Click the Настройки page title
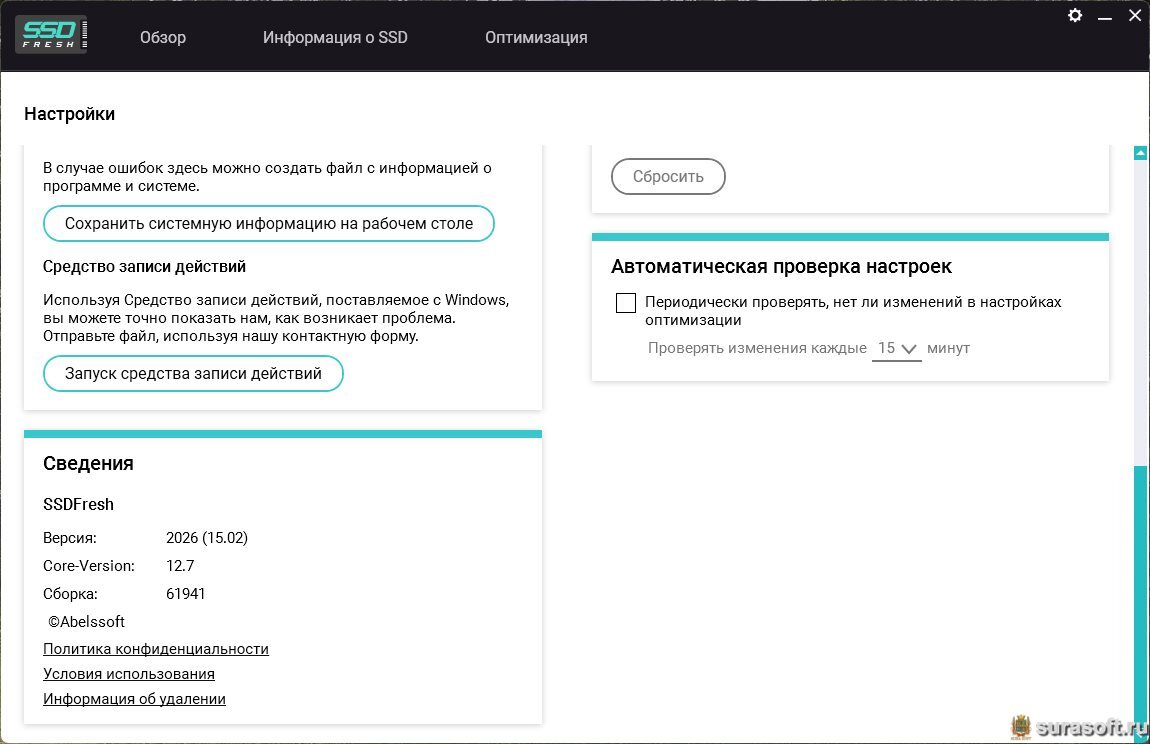Image resolution: width=1150 pixels, height=744 pixels. click(x=70, y=114)
